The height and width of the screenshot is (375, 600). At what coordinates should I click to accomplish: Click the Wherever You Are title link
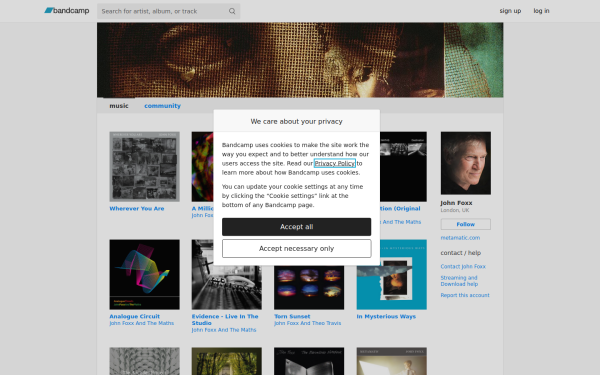137,209
